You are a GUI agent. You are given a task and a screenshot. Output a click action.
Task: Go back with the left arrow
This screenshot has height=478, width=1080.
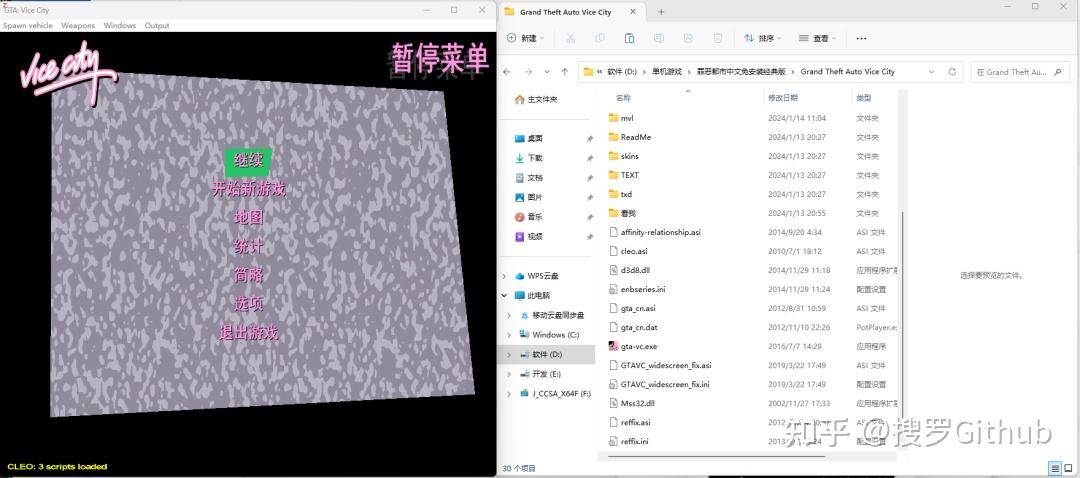[x=507, y=72]
